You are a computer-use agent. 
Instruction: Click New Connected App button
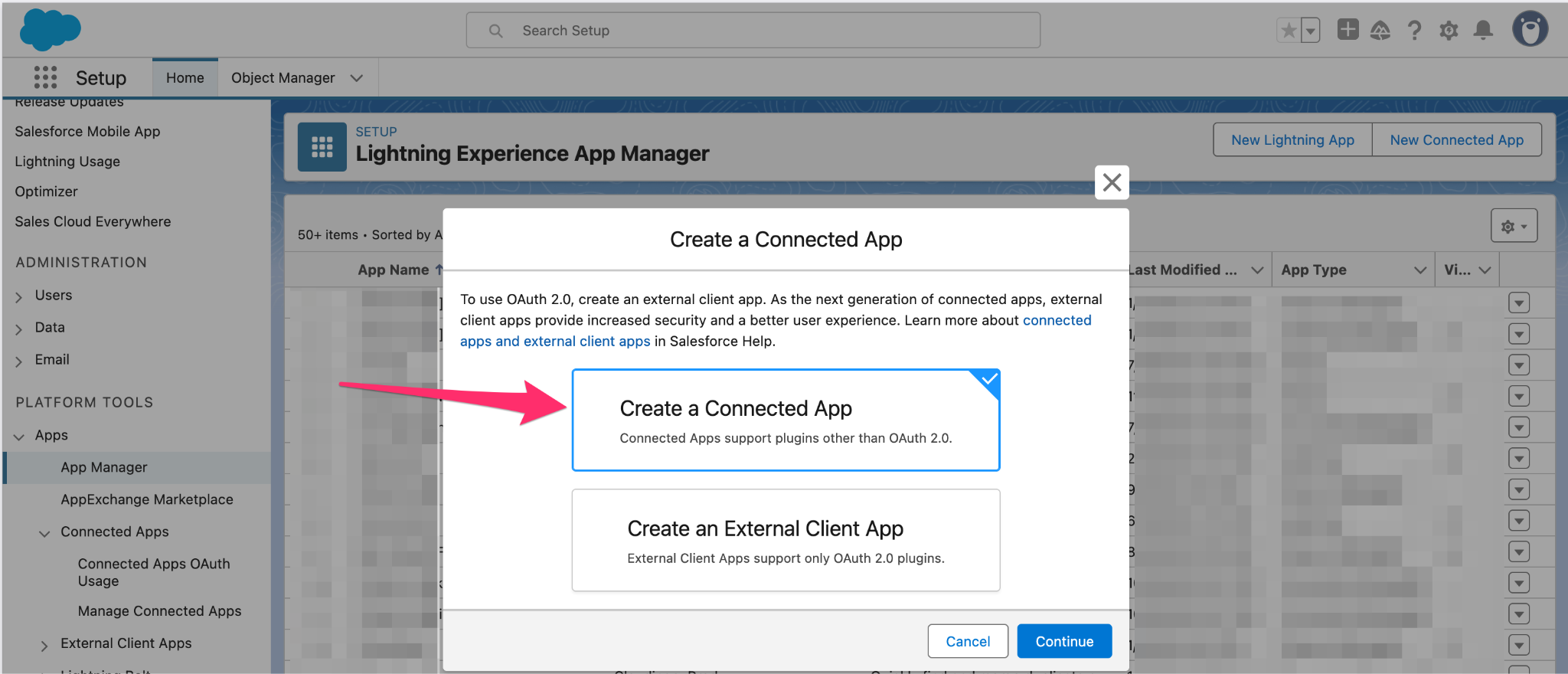pos(1456,139)
